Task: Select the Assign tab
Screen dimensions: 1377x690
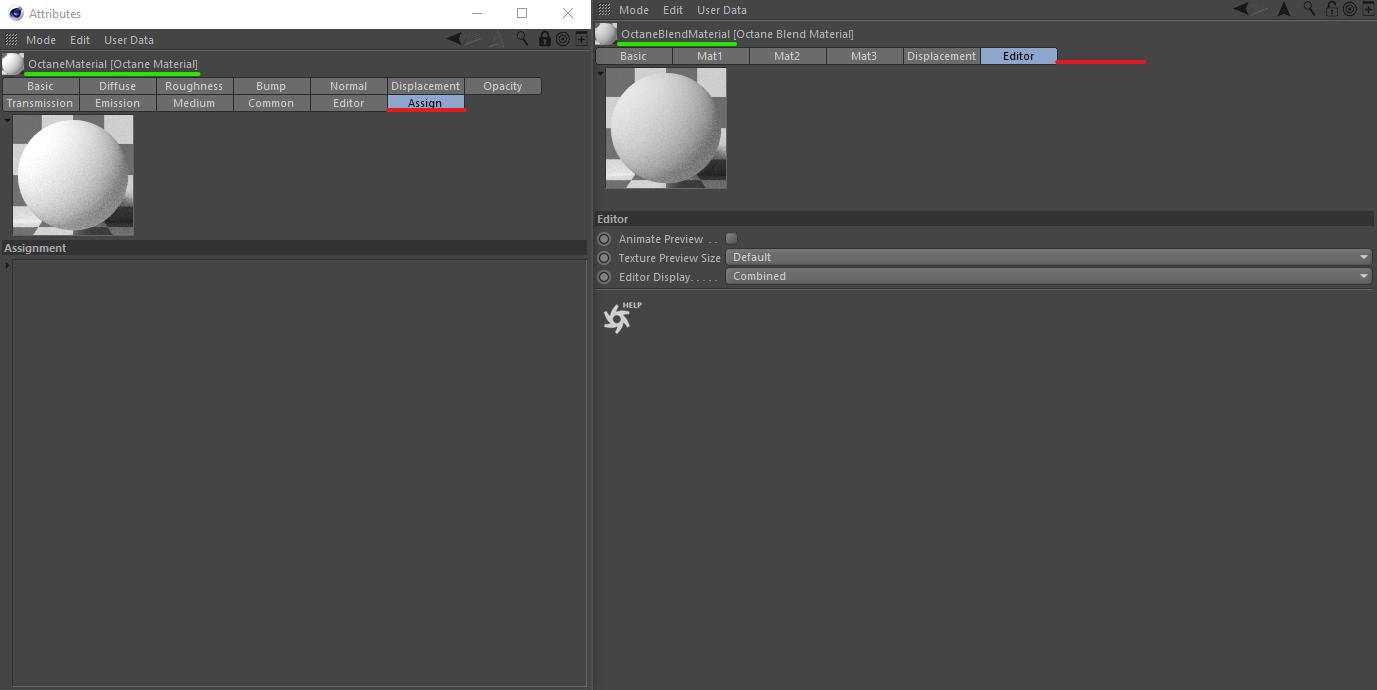Action: coord(425,103)
